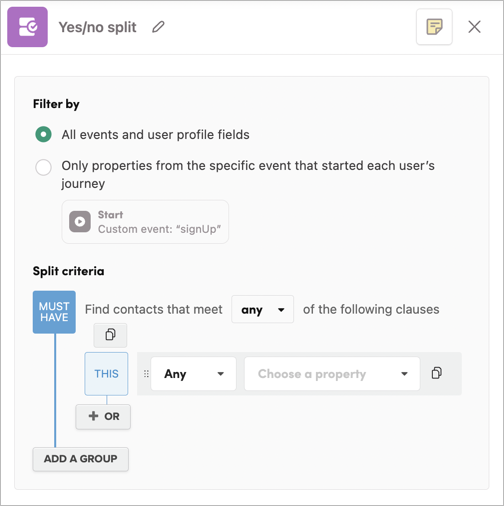Screen dimensions: 504x506
Task: Open the 'any' clauses match dropdown
Action: click(x=263, y=309)
